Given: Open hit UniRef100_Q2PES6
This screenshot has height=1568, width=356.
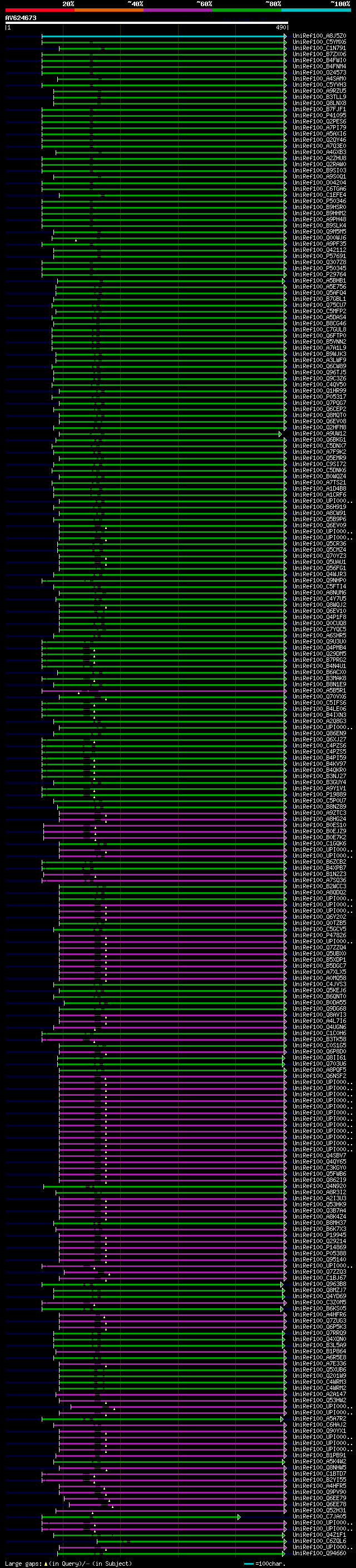Looking at the screenshot, I should (319, 122).
